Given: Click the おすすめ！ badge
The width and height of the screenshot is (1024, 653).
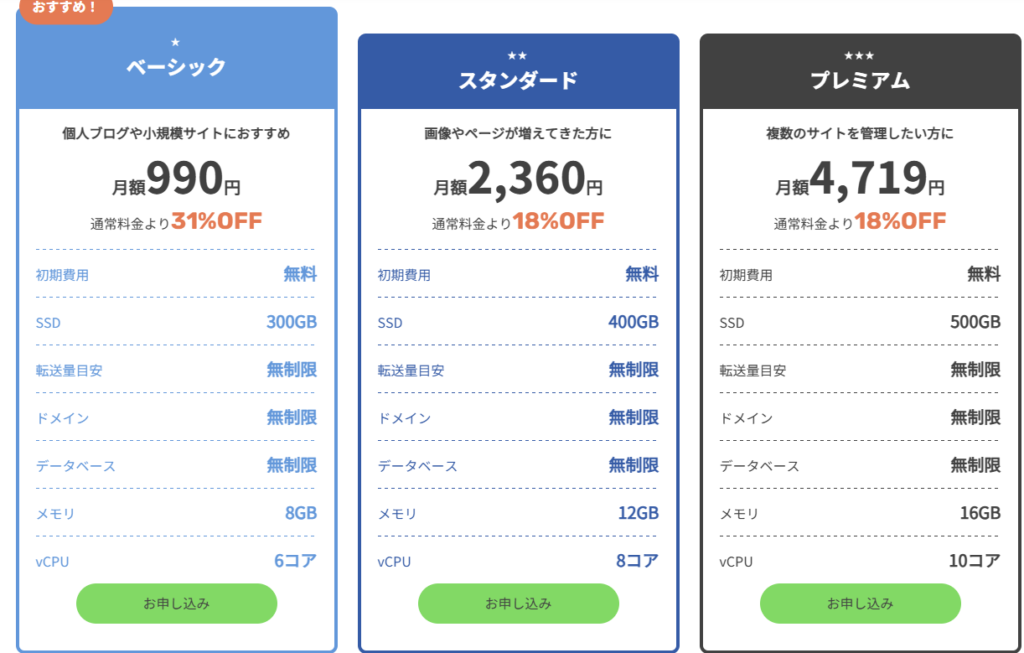Looking at the screenshot, I should (x=65, y=8).
